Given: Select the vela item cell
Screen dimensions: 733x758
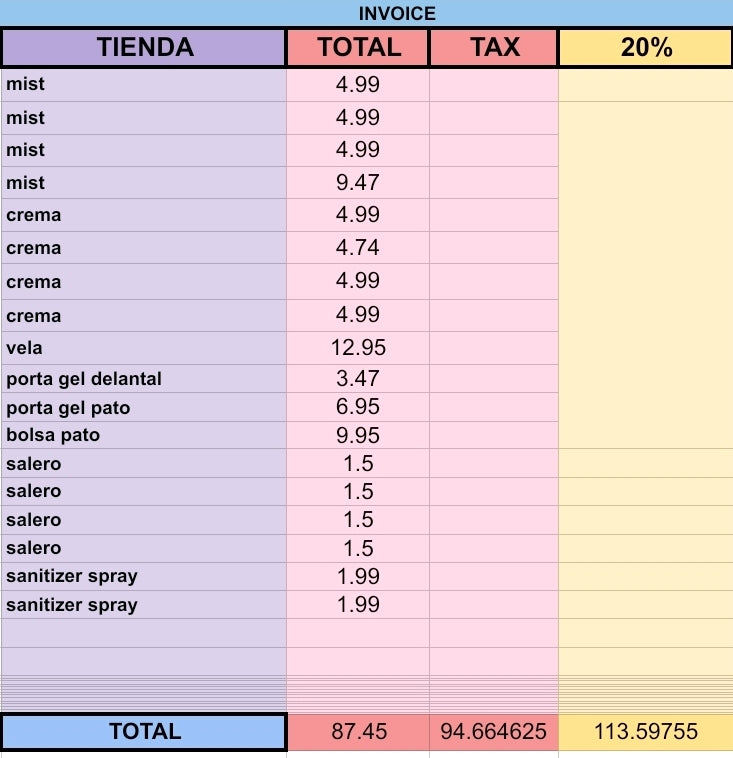Looking at the screenshot, I should pyautogui.click(x=144, y=348).
